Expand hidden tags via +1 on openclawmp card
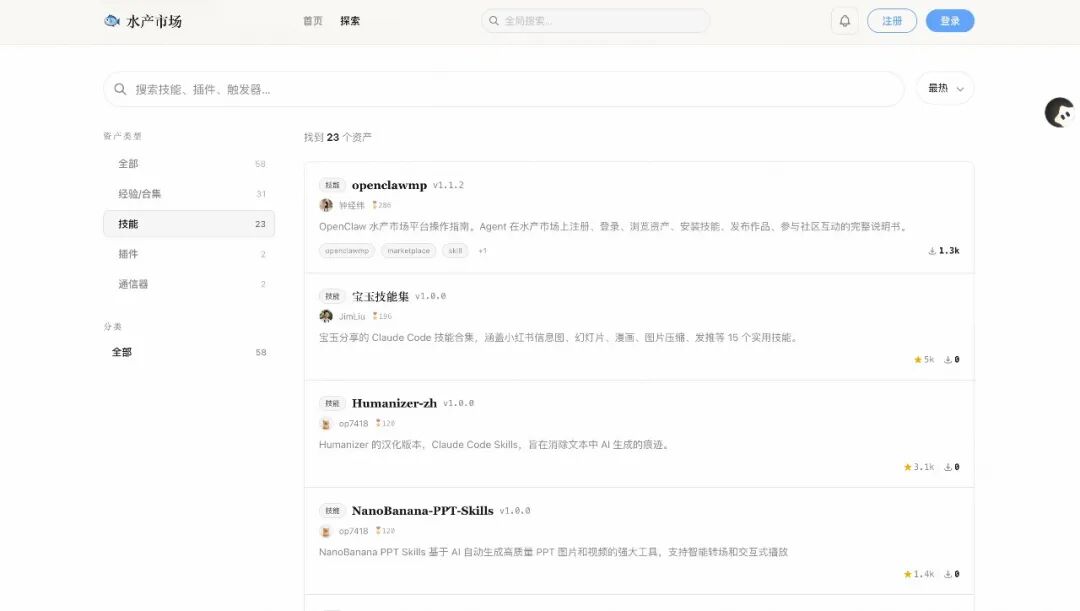 pos(481,250)
